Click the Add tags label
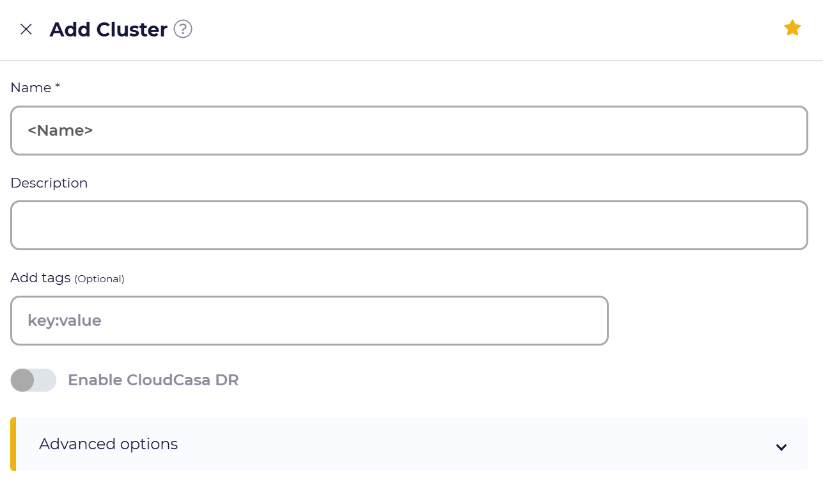This screenshot has width=823, height=487. [x=40, y=278]
